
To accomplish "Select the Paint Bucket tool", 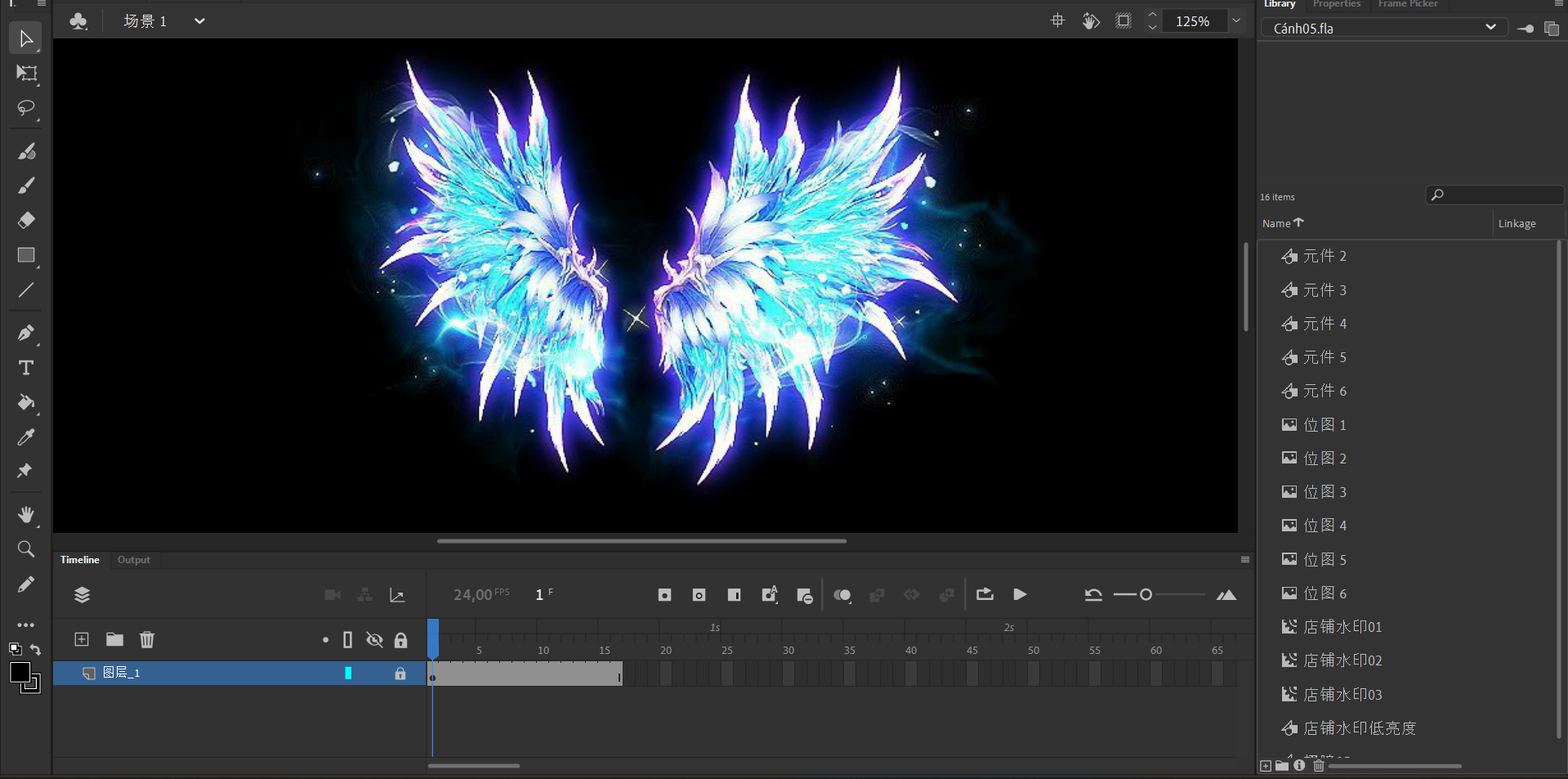I will pyautogui.click(x=26, y=402).
